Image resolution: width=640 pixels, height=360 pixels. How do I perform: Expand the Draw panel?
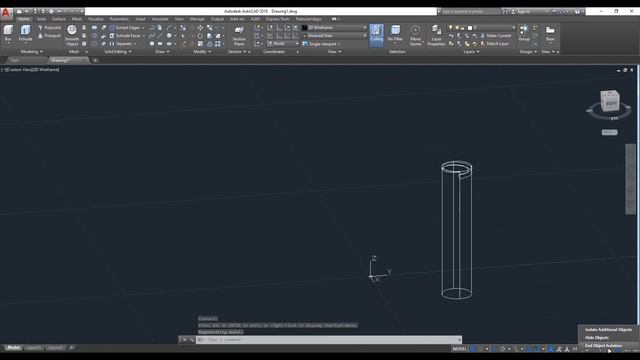pyautogui.click(x=162, y=52)
